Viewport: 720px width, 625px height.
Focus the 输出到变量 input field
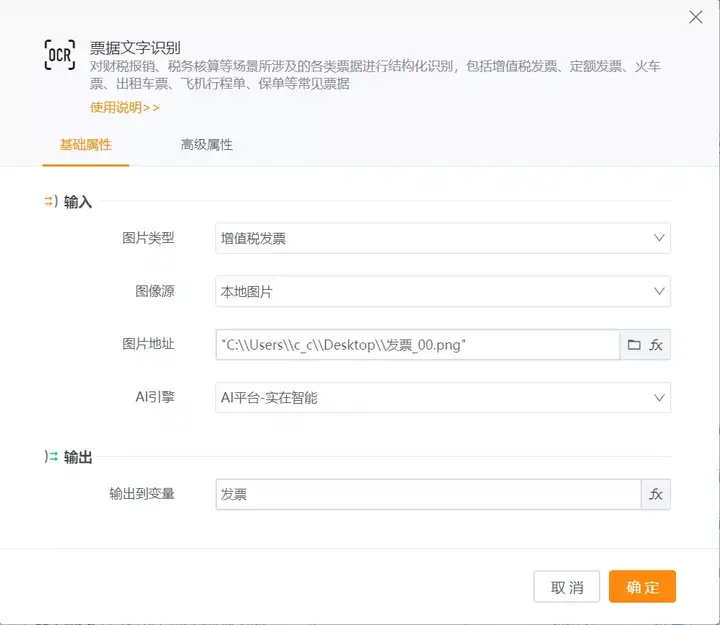[x=427, y=494]
